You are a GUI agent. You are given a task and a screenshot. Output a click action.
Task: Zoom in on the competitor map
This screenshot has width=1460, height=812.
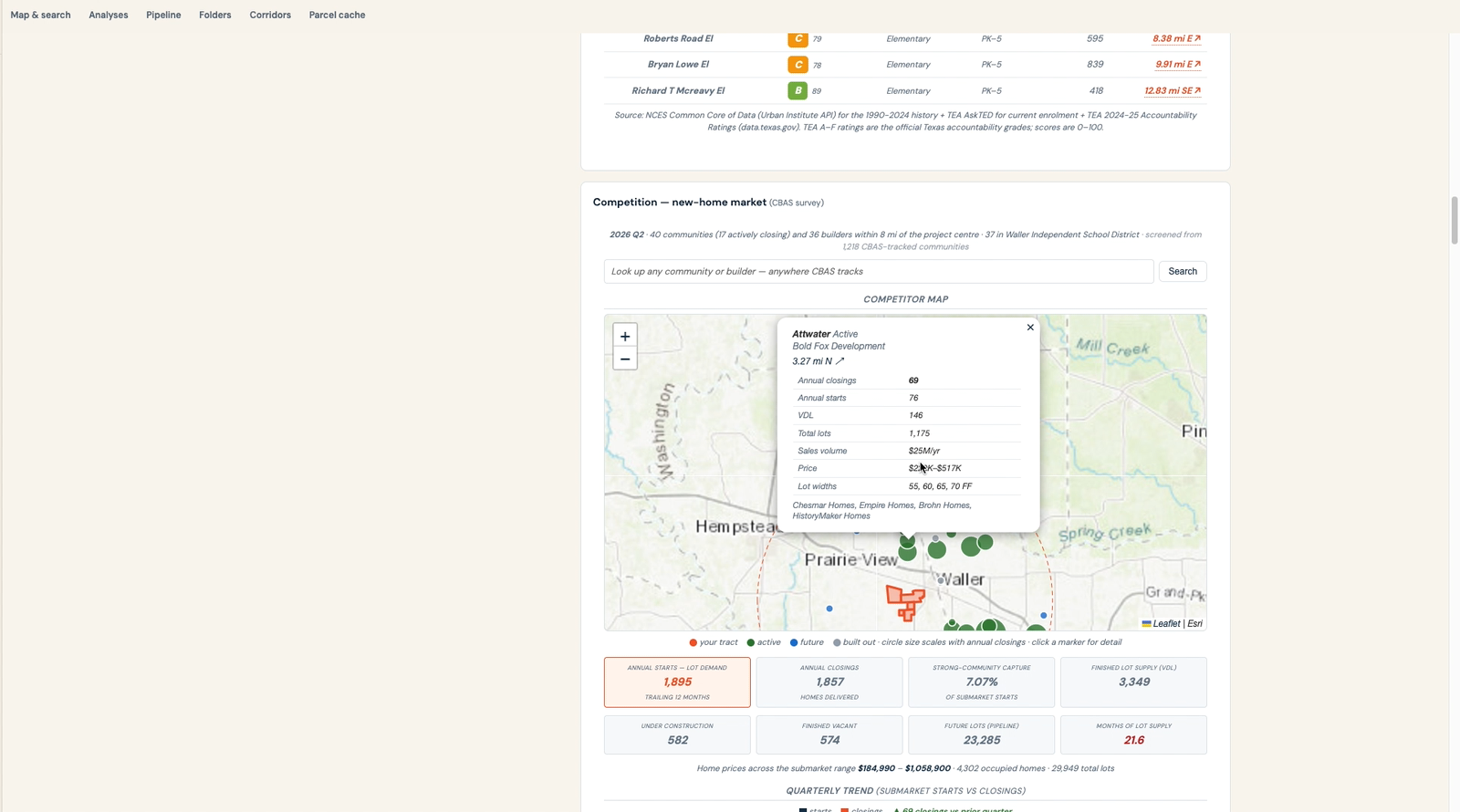coord(625,336)
